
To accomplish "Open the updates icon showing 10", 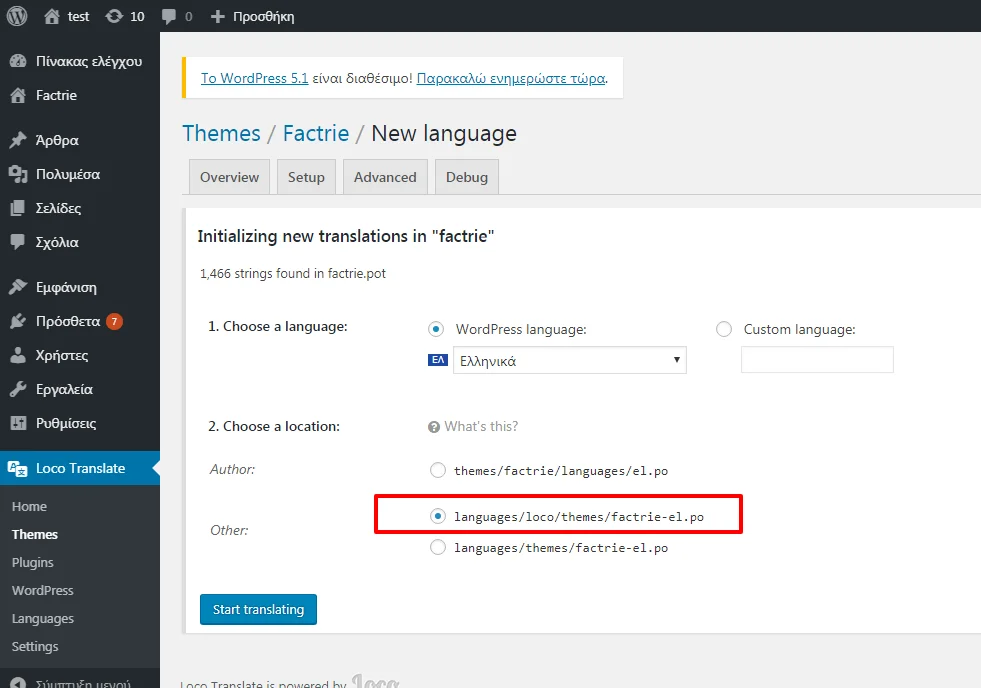I will [x=114, y=16].
